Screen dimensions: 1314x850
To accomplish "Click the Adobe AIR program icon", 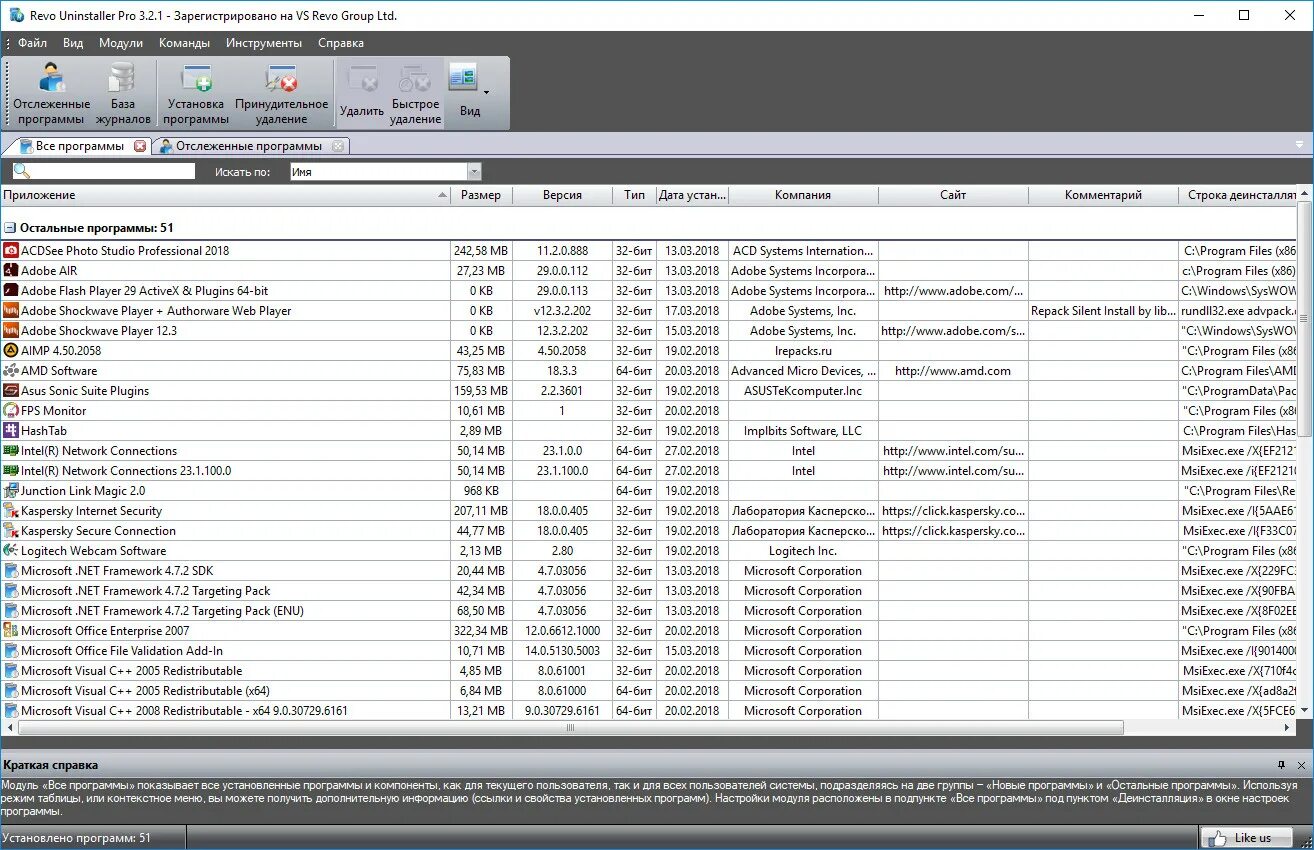I will click(11, 271).
